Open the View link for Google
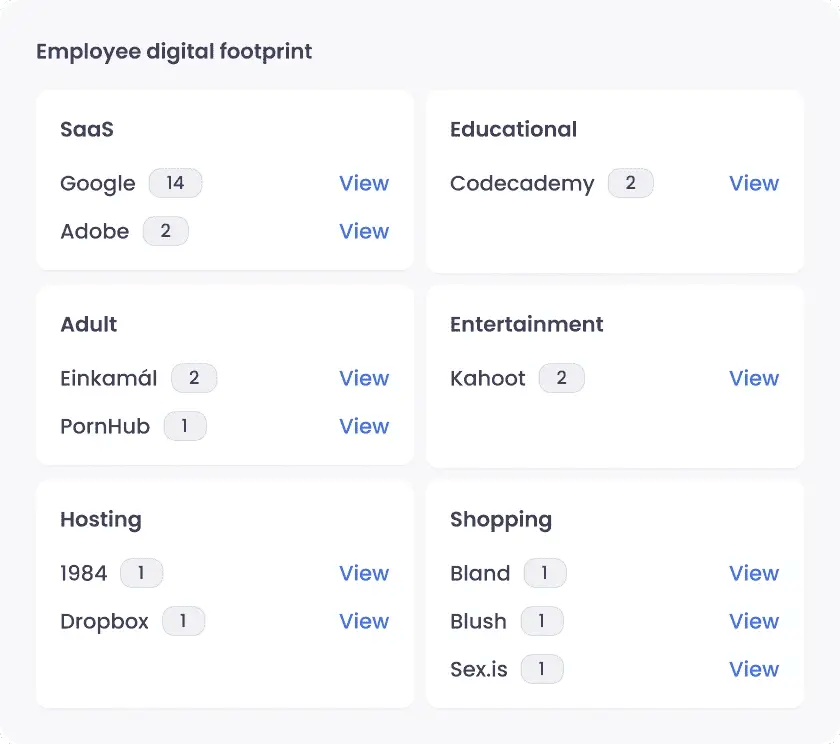The width and height of the screenshot is (840, 744). (x=363, y=183)
